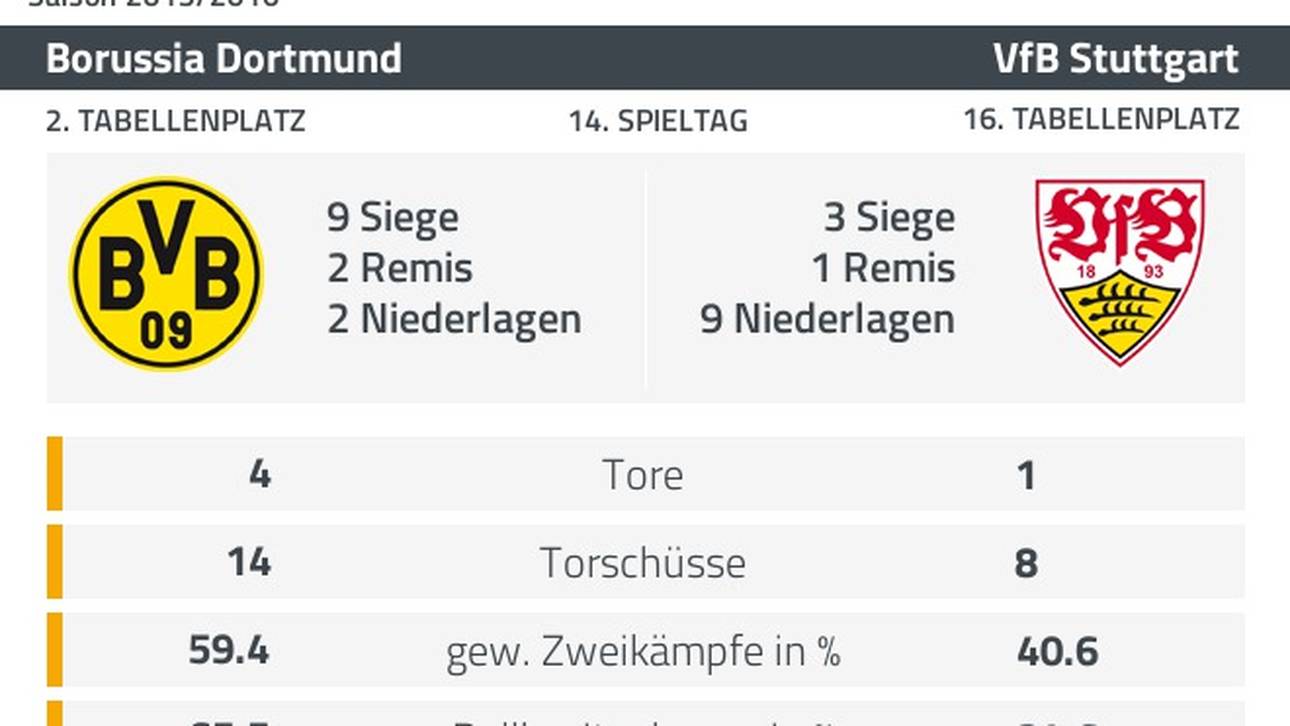Click the orange marker beside the Tore row
Image resolution: width=1290 pixels, height=726 pixels.
pyautogui.click(x=55, y=474)
